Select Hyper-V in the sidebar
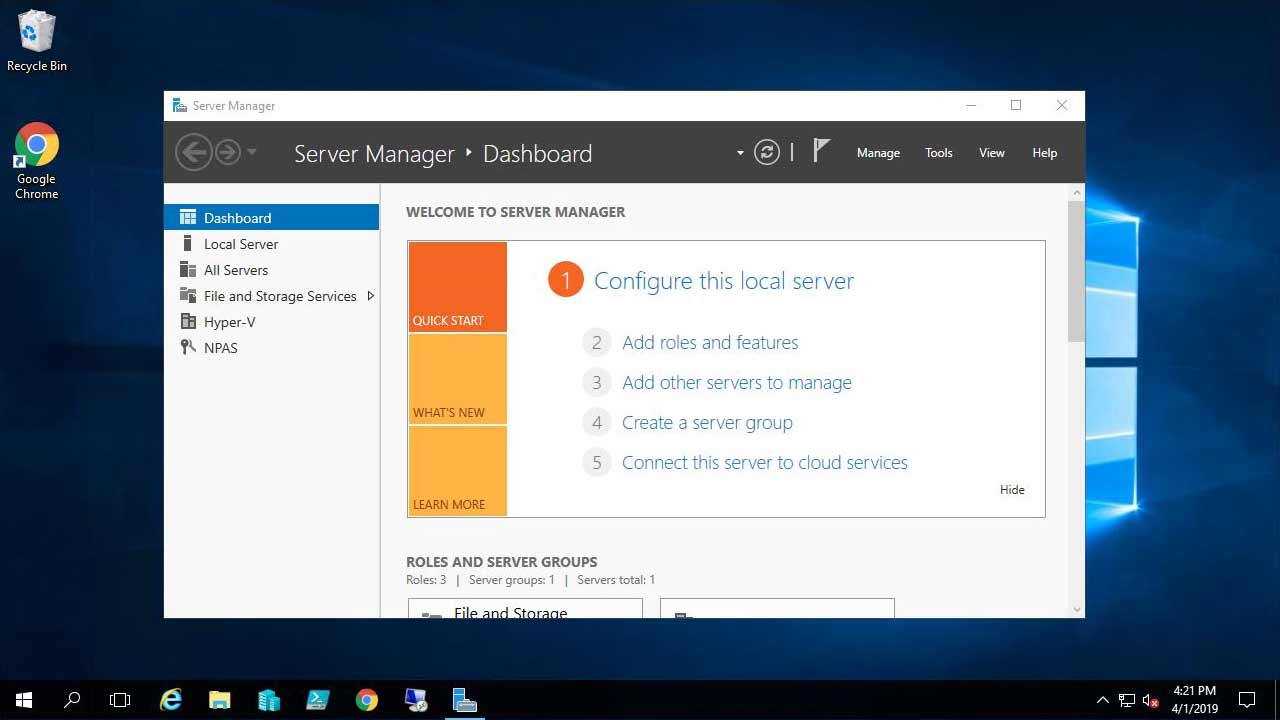The height and width of the screenshot is (720, 1280). (229, 322)
